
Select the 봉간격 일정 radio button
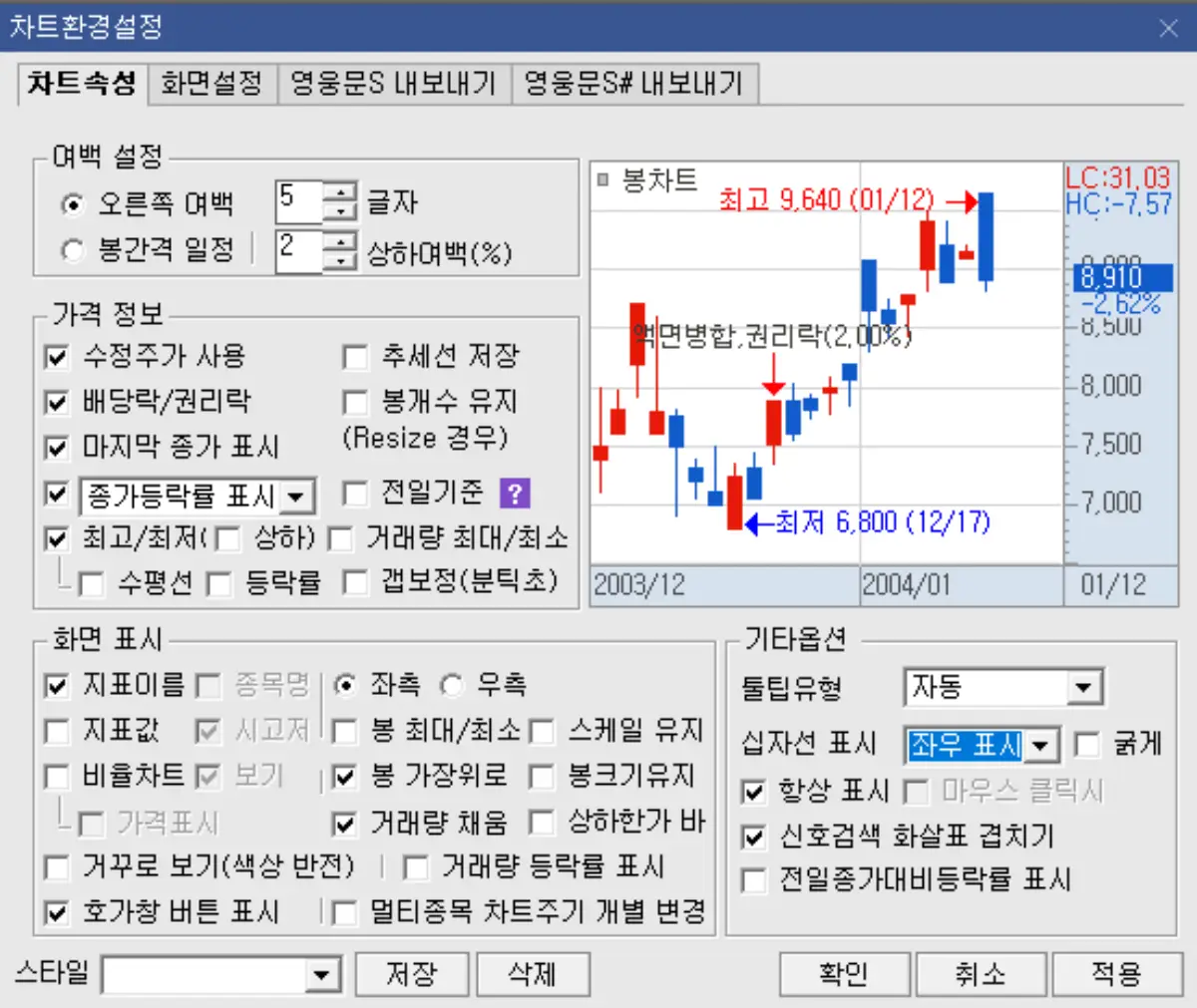[72, 251]
